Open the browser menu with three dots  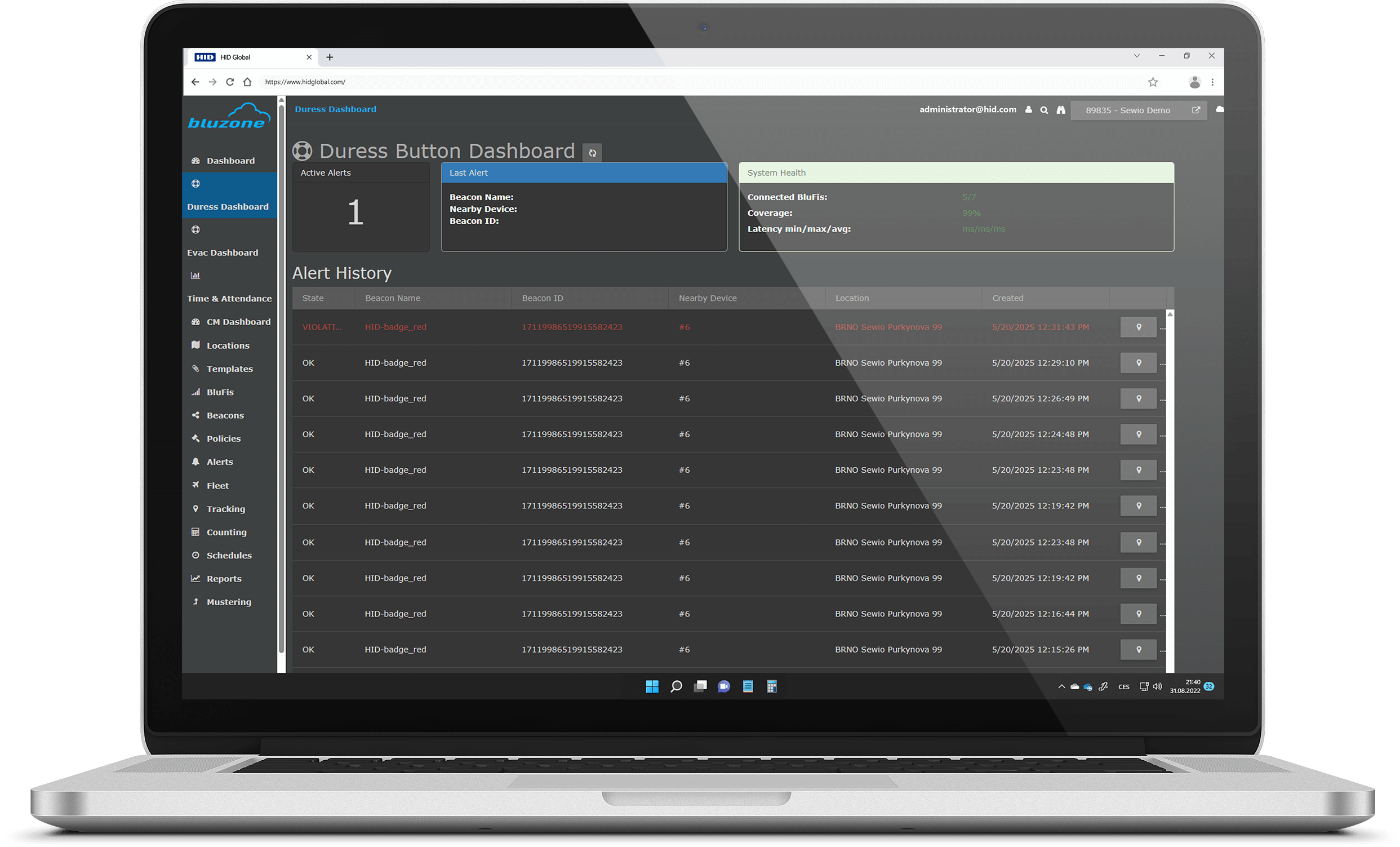pos(1213,81)
